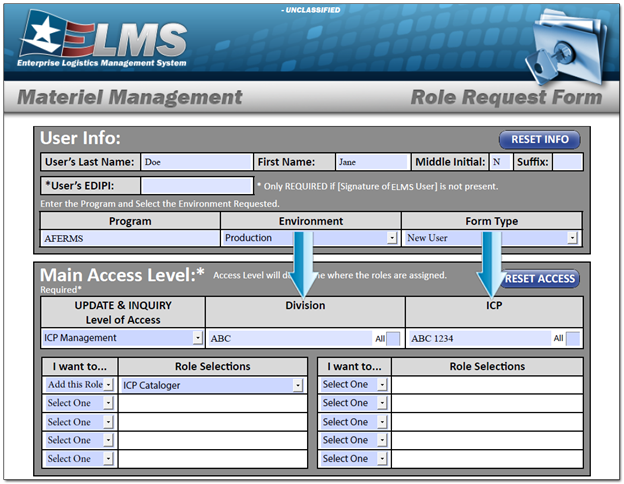Click the User Info section title
Screen dimensions: 624x484
[x=80, y=138]
